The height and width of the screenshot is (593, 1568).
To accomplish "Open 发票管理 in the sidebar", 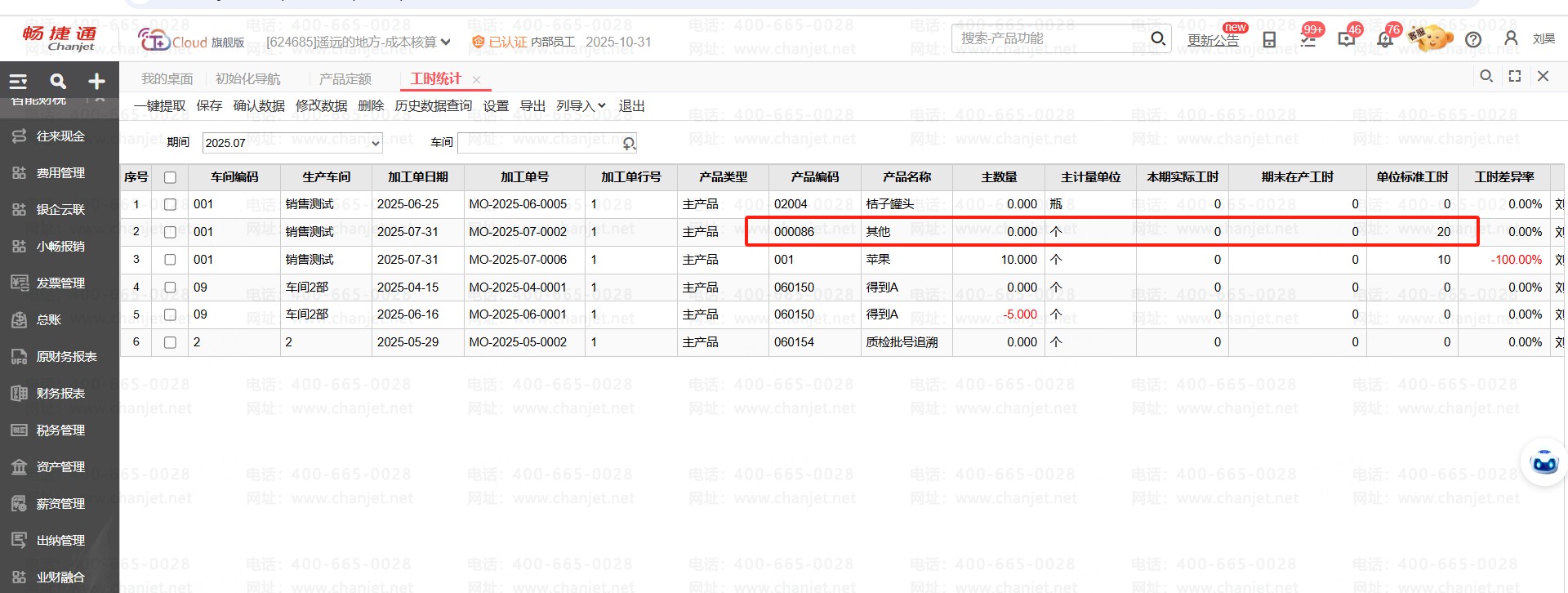I will (60, 283).
